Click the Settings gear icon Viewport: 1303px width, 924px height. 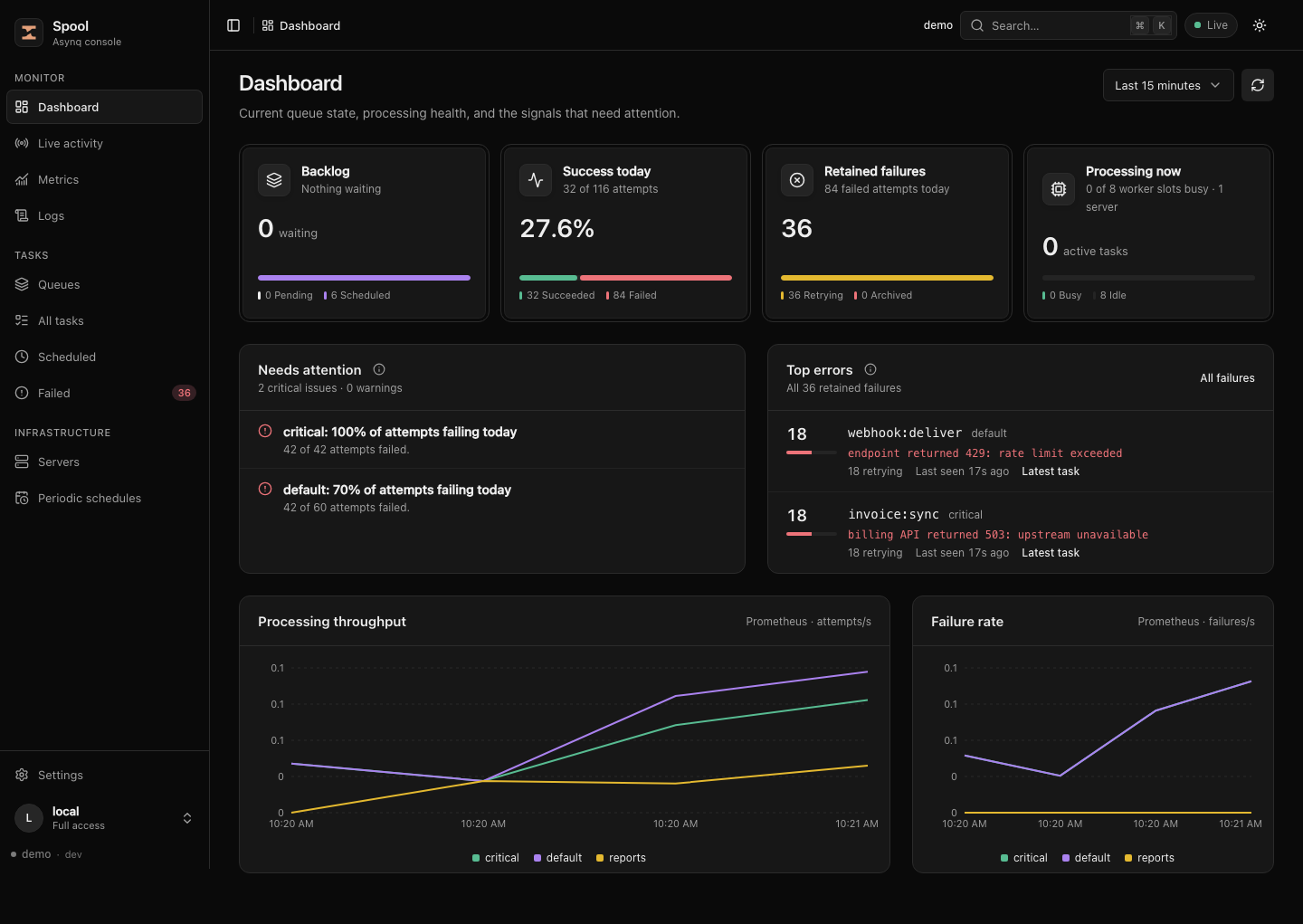click(22, 775)
